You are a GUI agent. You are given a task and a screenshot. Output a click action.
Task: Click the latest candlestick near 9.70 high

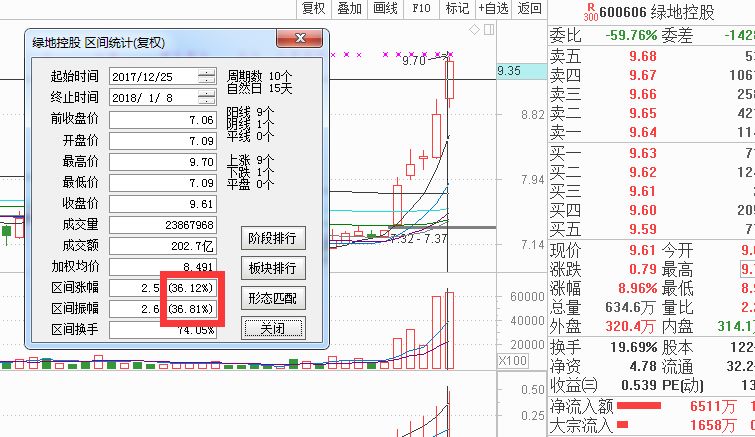[x=449, y=80]
